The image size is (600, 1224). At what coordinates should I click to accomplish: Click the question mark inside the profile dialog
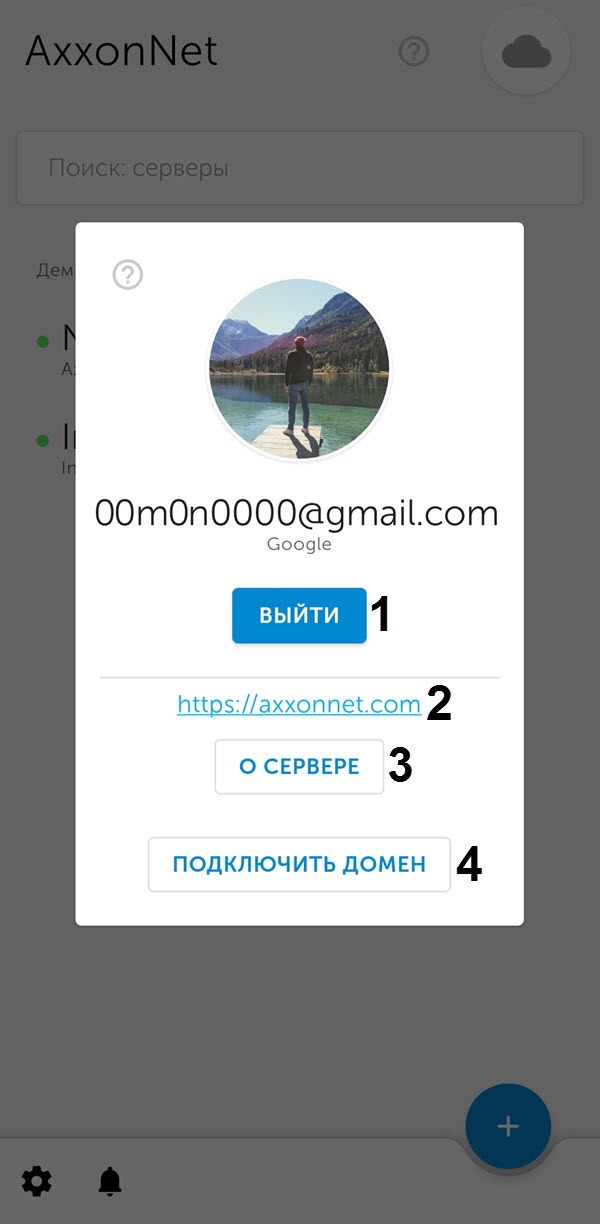point(128,274)
